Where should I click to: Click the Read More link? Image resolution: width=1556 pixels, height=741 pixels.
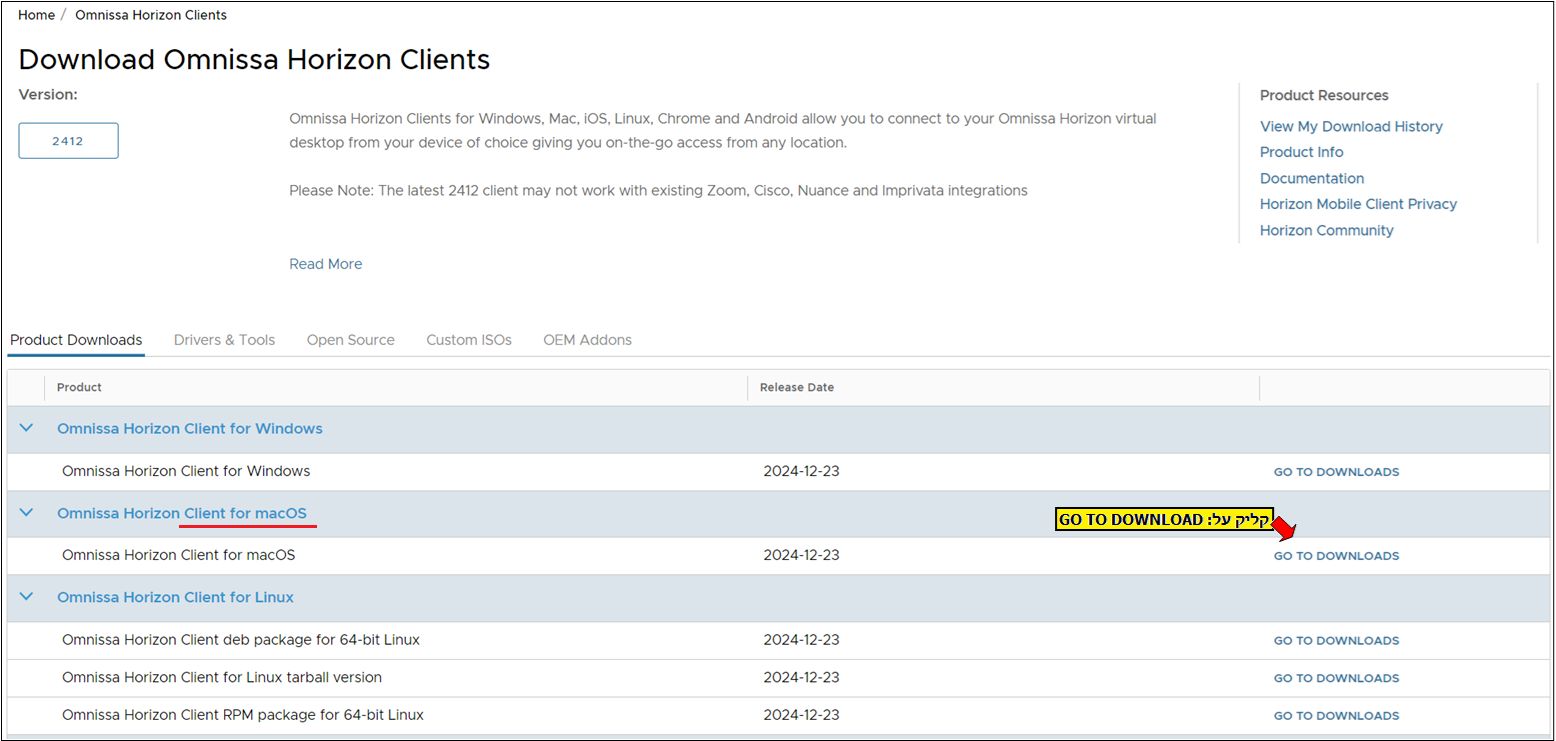325,264
